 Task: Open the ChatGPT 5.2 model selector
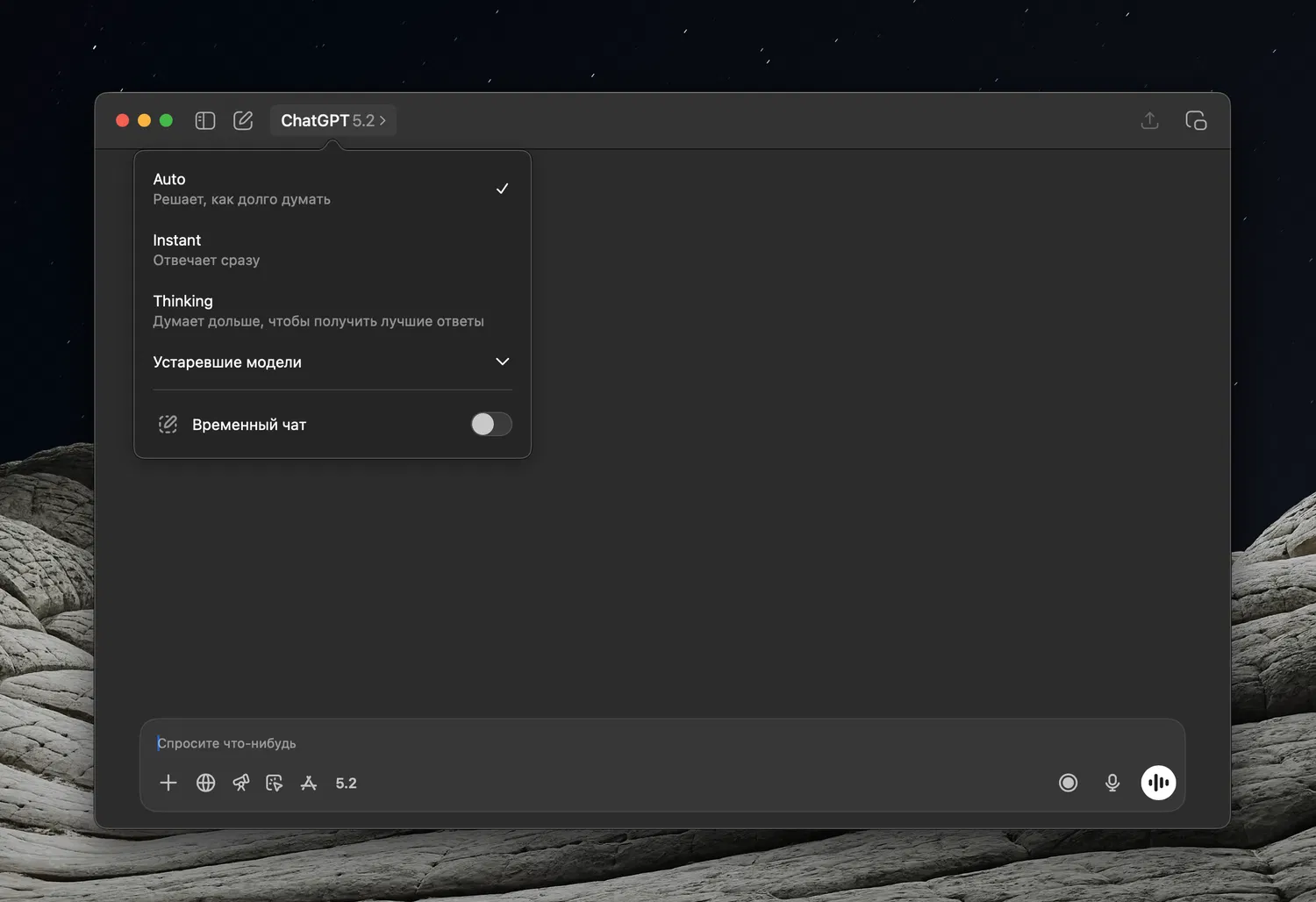tap(333, 120)
